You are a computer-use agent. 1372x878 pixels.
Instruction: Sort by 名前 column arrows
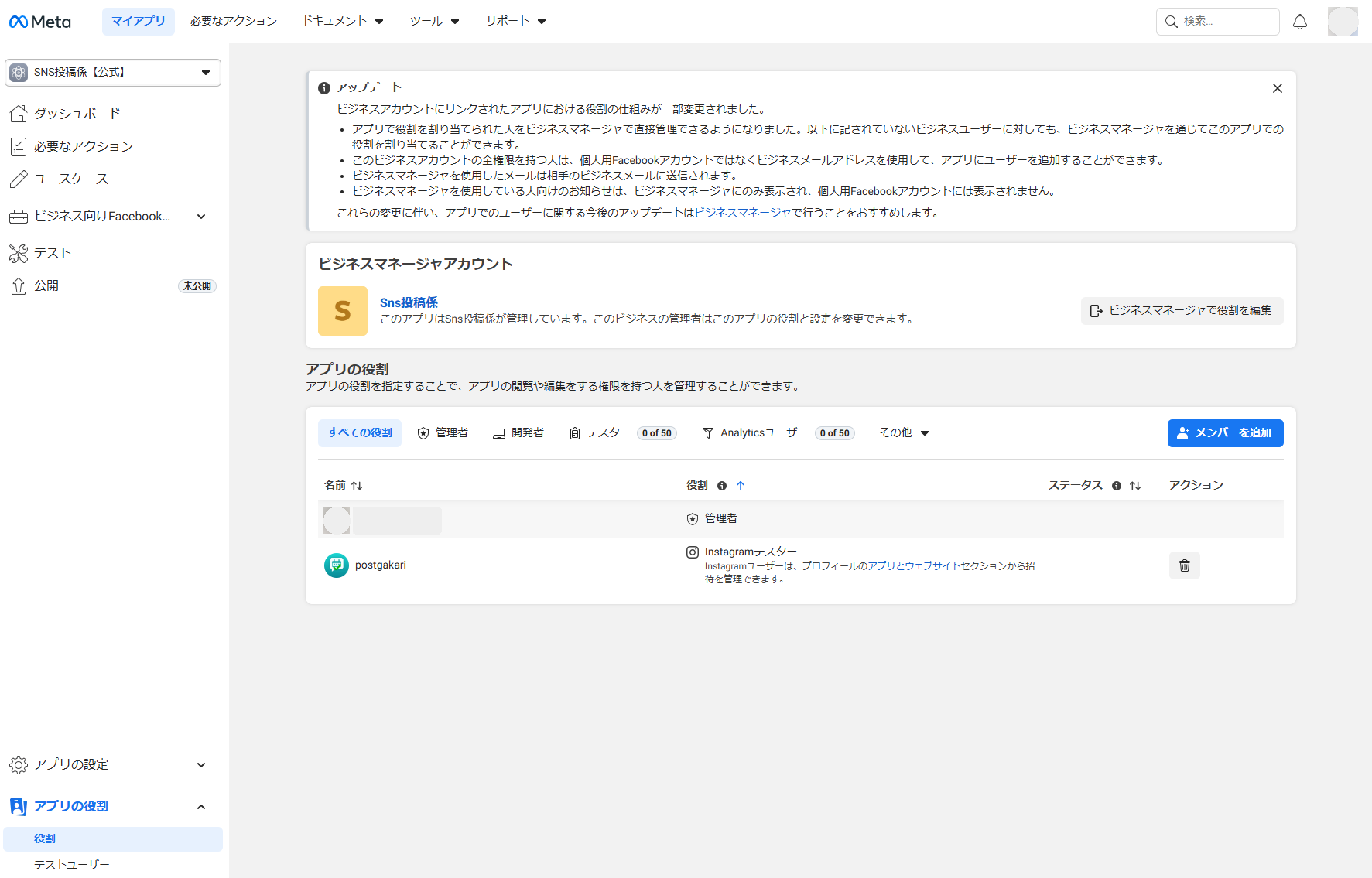click(x=357, y=486)
